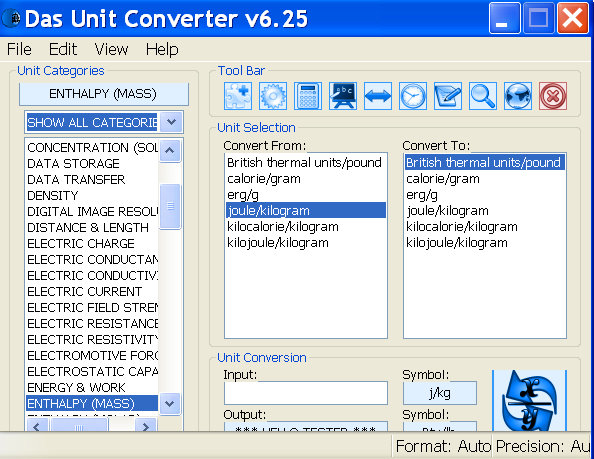Select ELECTRIC RESISTIVITY category
The height and width of the screenshot is (459, 594).
(92, 340)
